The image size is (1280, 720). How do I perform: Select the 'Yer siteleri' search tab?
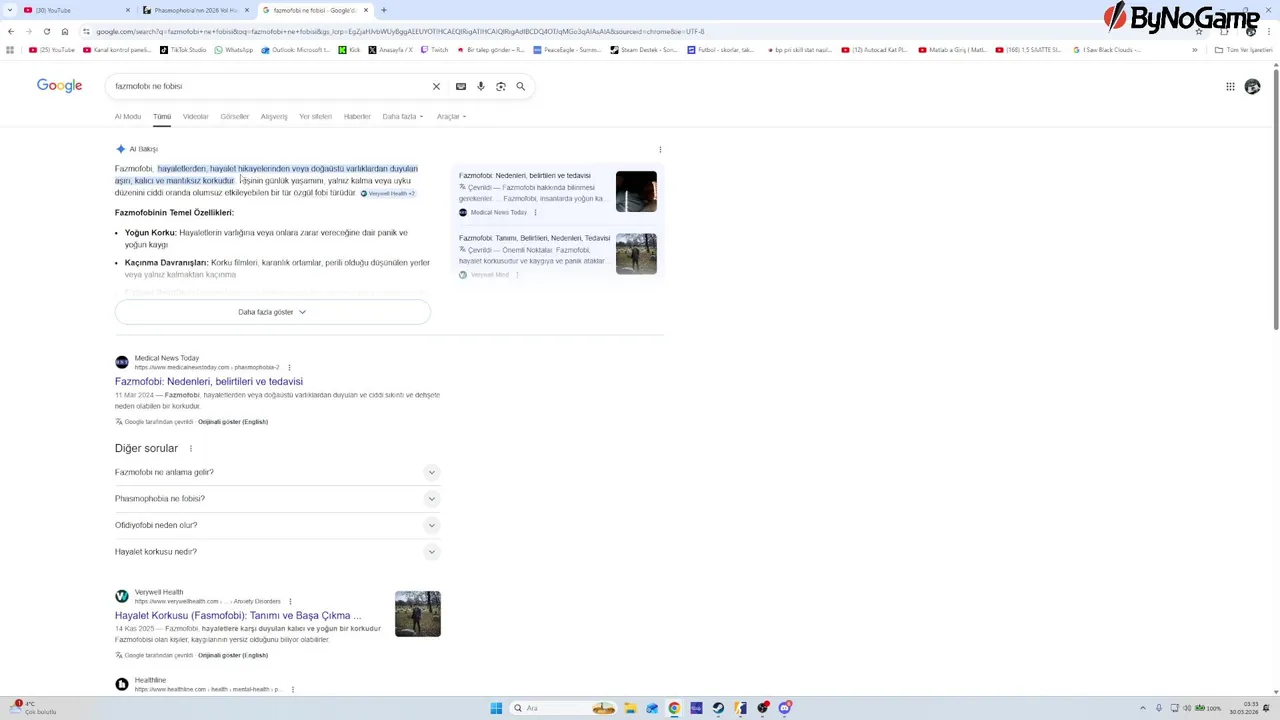pyautogui.click(x=315, y=117)
